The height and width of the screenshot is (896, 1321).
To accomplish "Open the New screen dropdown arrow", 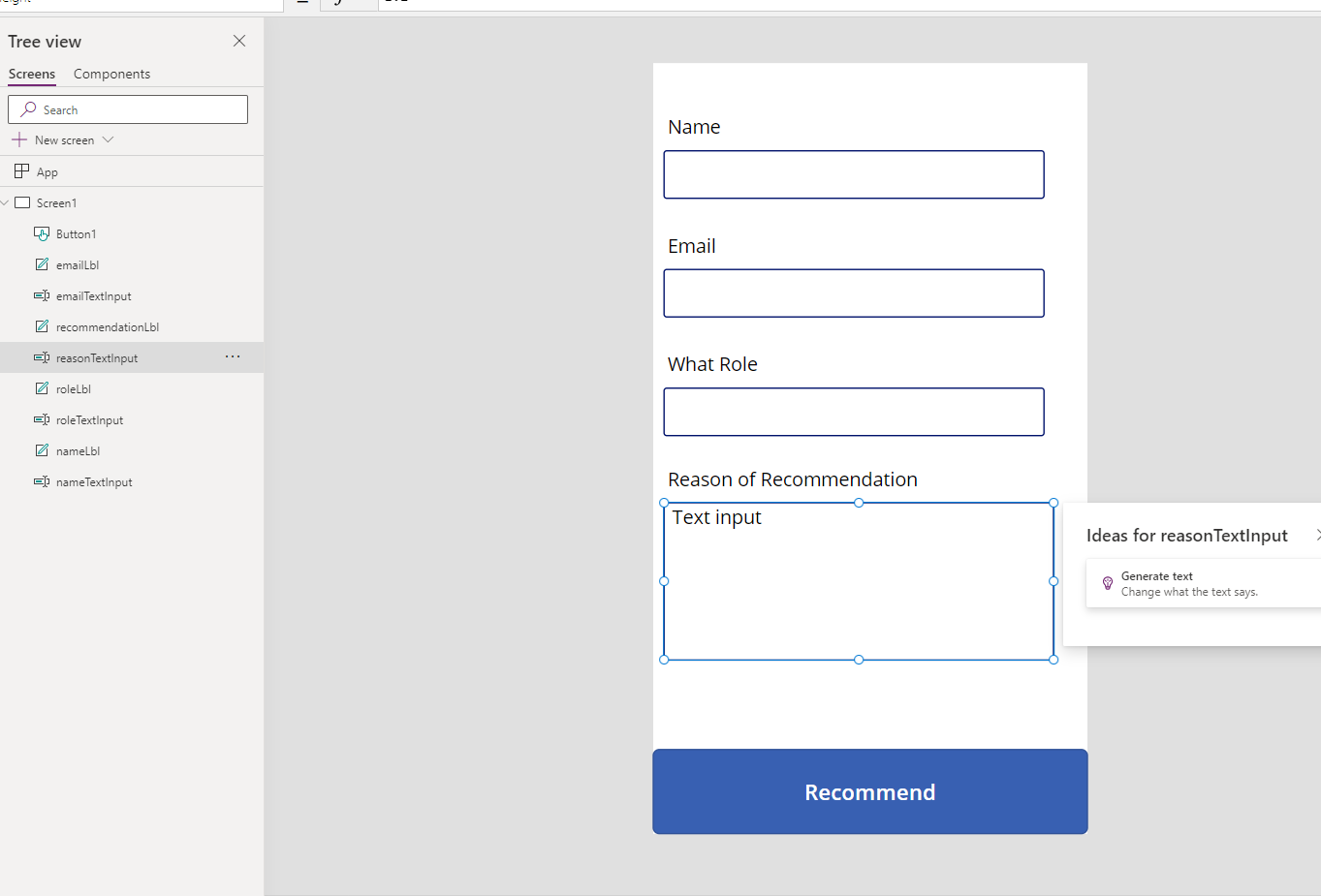I will point(109,139).
